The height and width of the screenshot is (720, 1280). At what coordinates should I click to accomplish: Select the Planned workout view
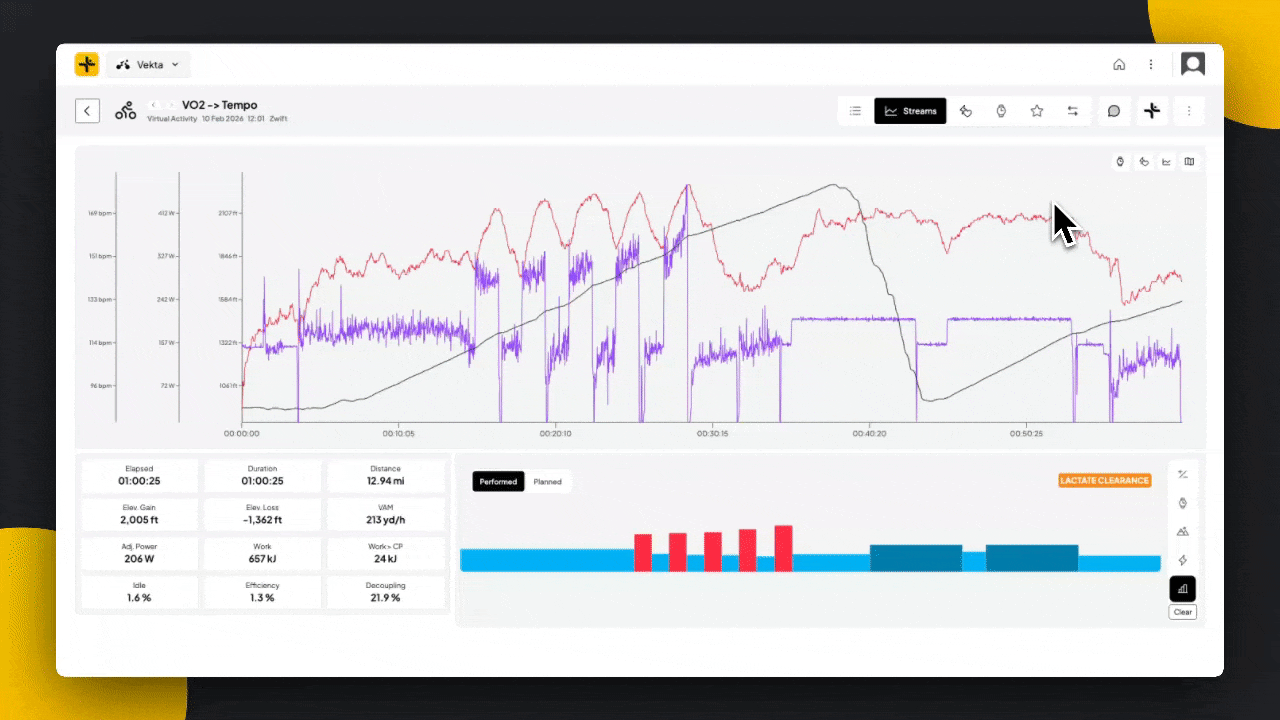tap(547, 482)
